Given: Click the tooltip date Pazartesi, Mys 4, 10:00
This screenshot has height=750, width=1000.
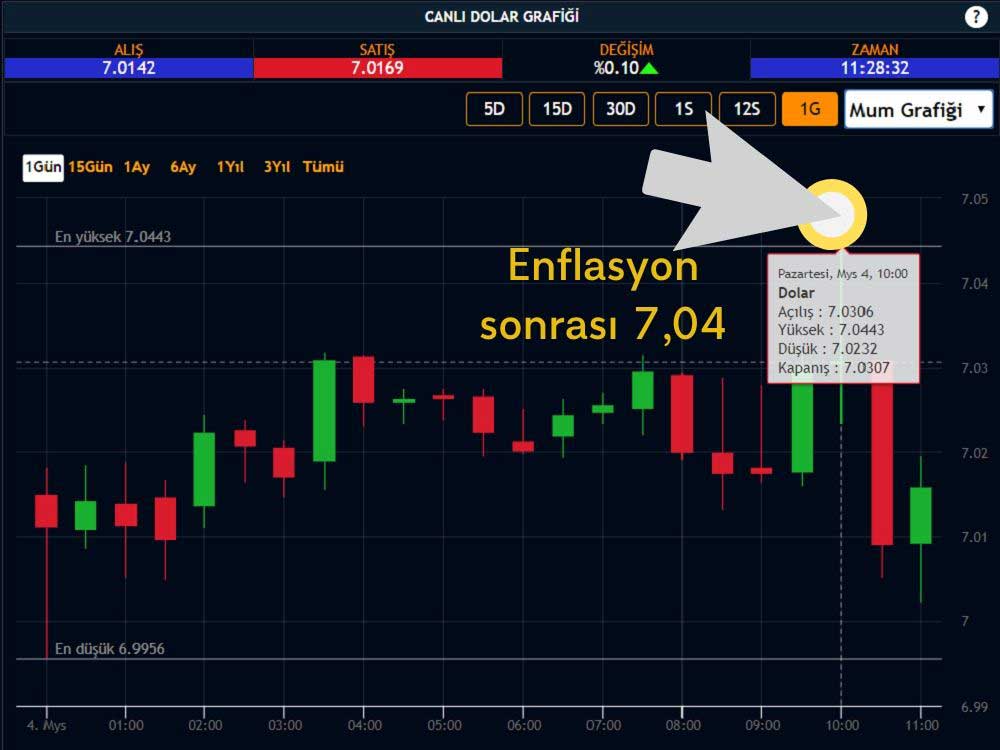Looking at the screenshot, I should [842, 274].
